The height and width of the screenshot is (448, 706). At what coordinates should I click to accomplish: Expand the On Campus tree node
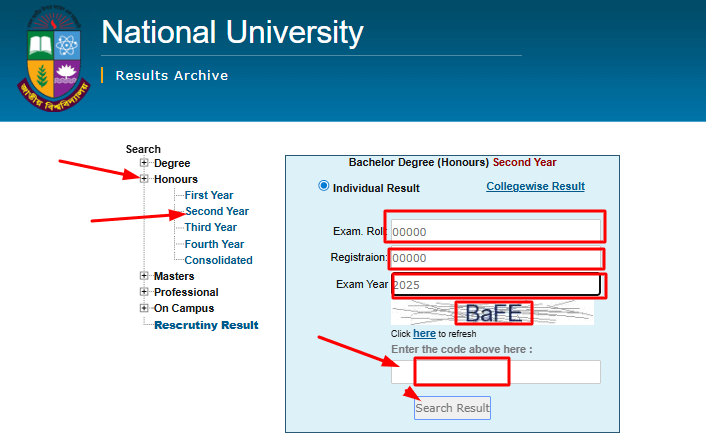(144, 308)
